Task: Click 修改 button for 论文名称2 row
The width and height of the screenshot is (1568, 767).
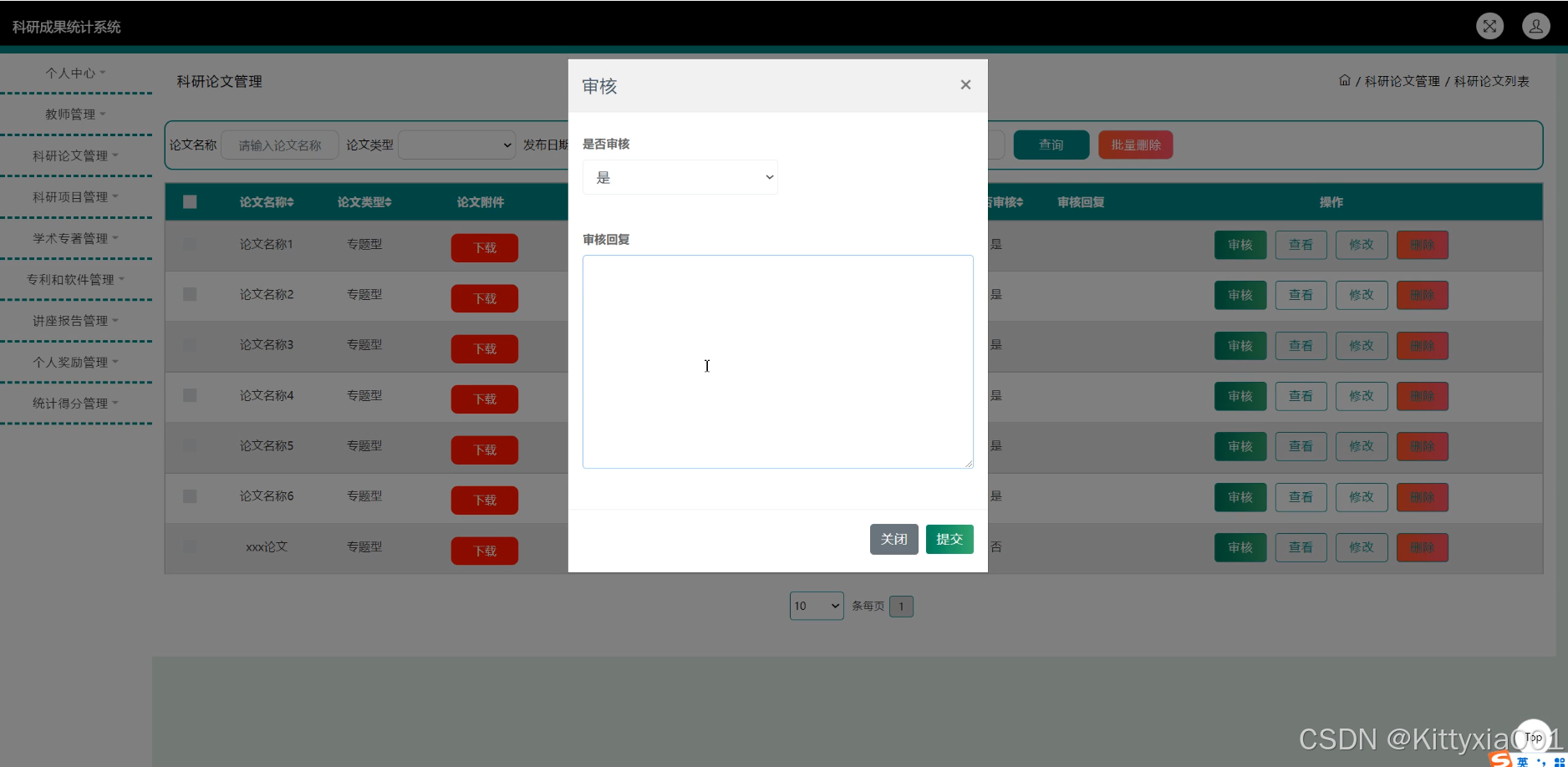Action: pyautogui.click(x=1362, y=295)
